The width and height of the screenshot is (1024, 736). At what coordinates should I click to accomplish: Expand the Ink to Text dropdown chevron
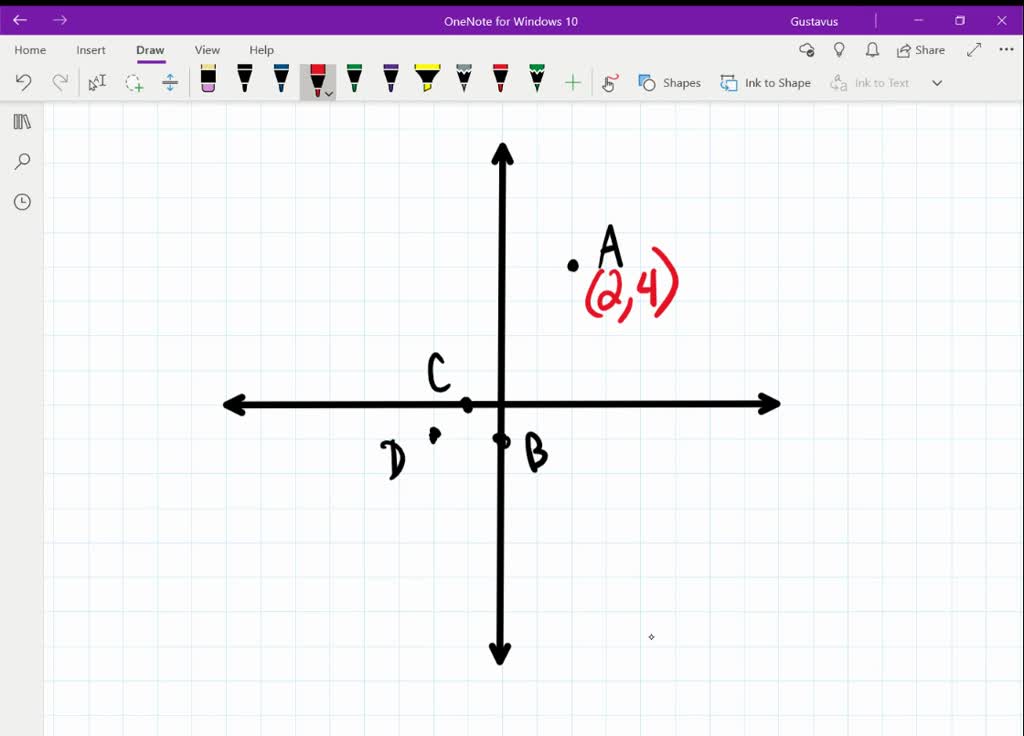pos(937,82)
